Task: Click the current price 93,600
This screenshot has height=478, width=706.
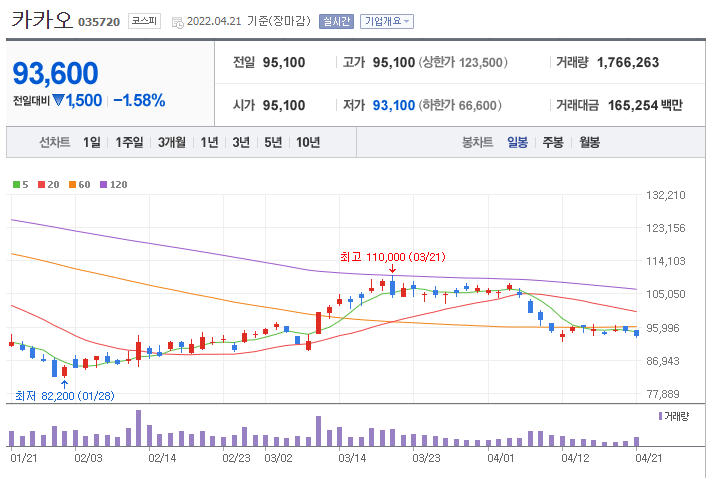Action: pos(55,73)
